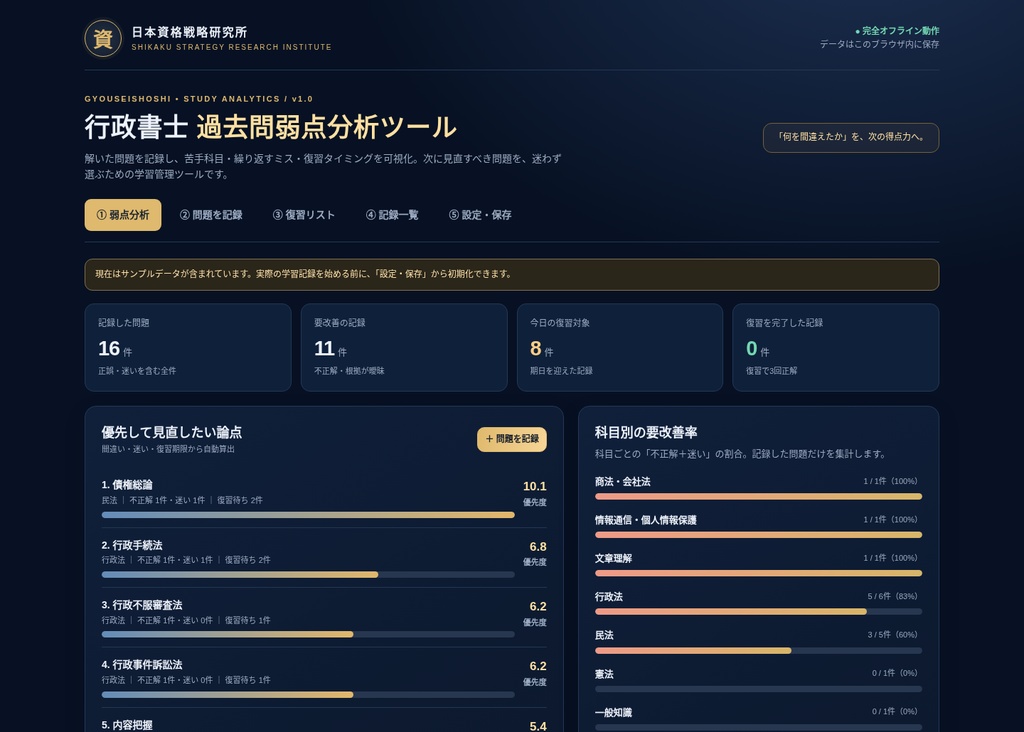1024x732 pixels.
Task: Click the 科目別の要改善率 heading
Action: [x=646, y=432]
